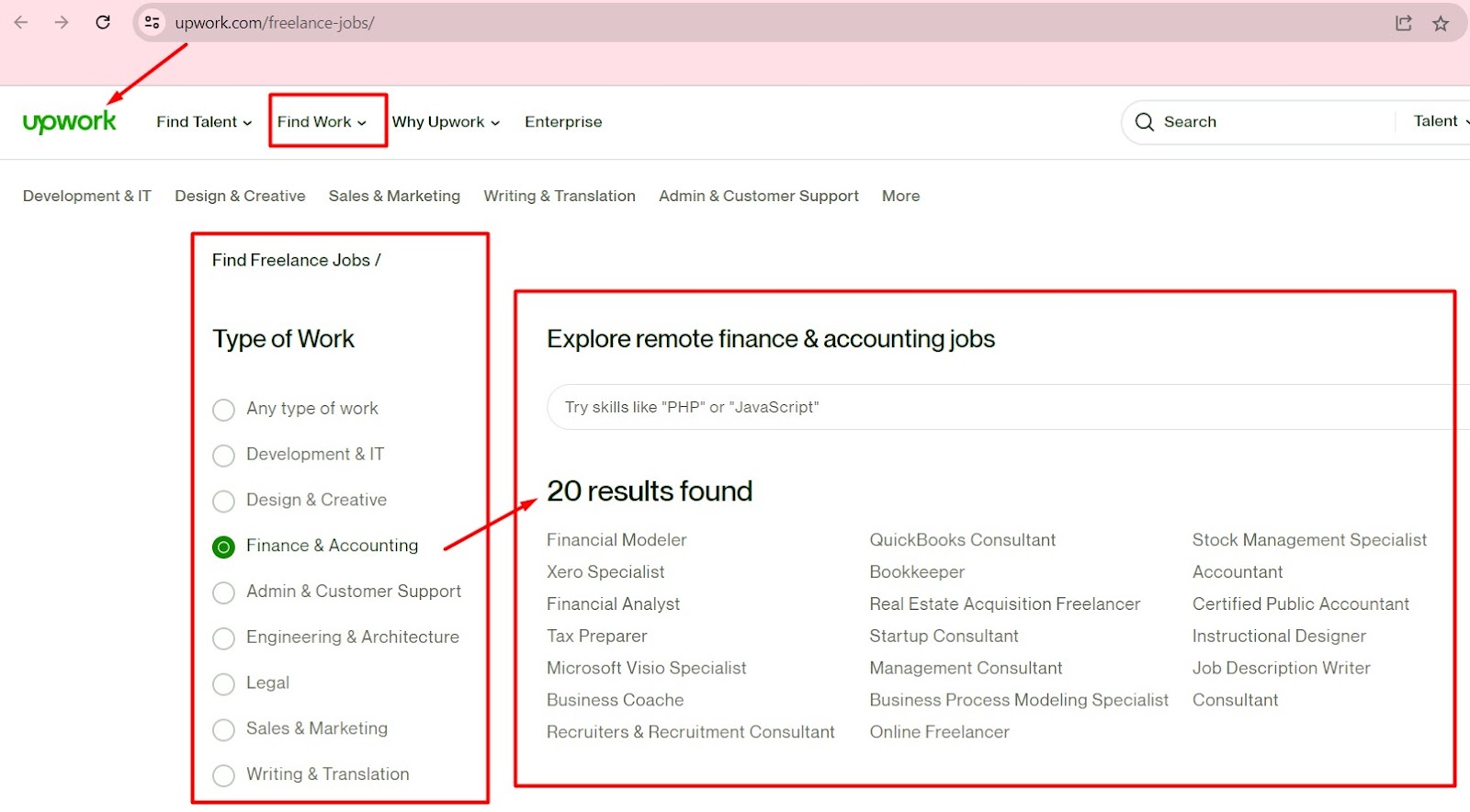Screen dimensions: 1470x812
Task: Select the Finance & Accounting radio button
Action: (223, 547)
